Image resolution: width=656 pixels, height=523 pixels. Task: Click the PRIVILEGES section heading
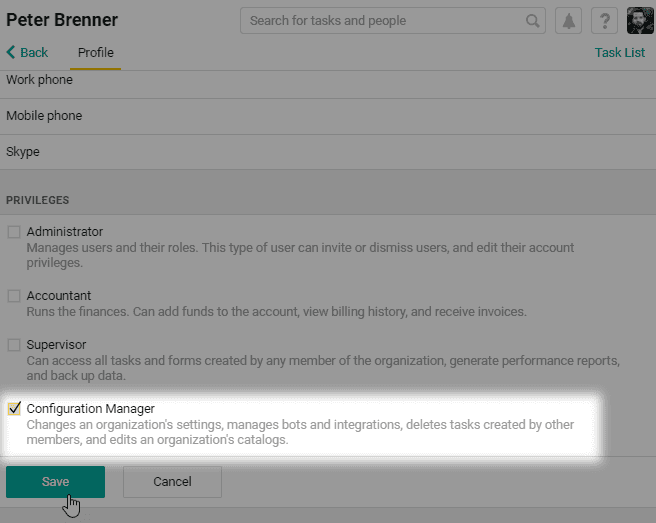(x=38, y=200)
